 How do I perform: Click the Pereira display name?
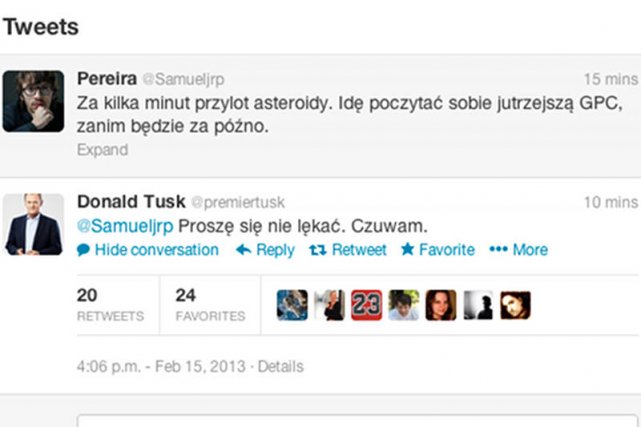coord(107,78)
